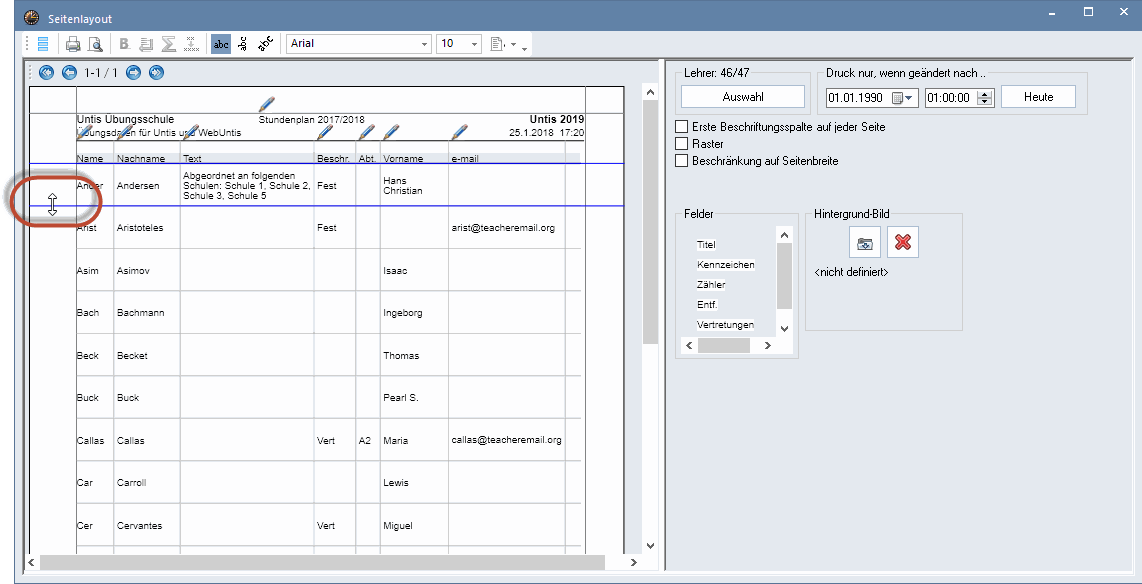The image size is (1142, 584).
Task: Open font size 10 dropdown
Action: [x=474, y=44]
